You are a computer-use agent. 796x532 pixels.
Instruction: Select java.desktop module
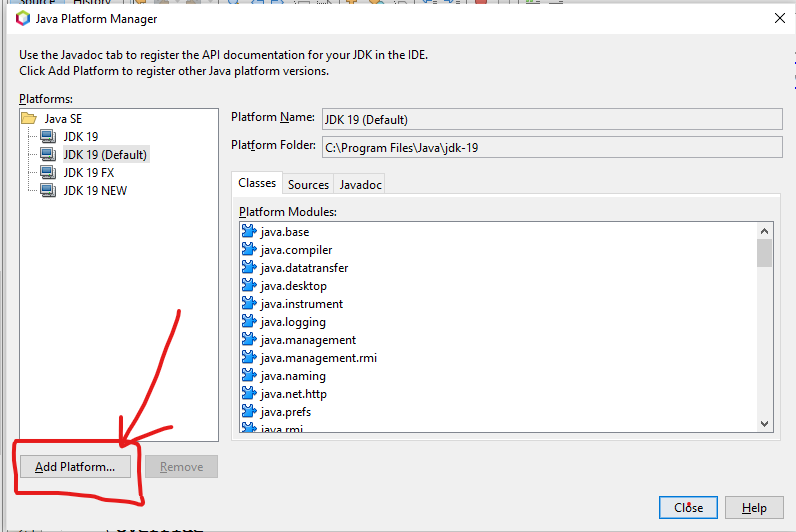pyautogui.click(x=293, y=286)
